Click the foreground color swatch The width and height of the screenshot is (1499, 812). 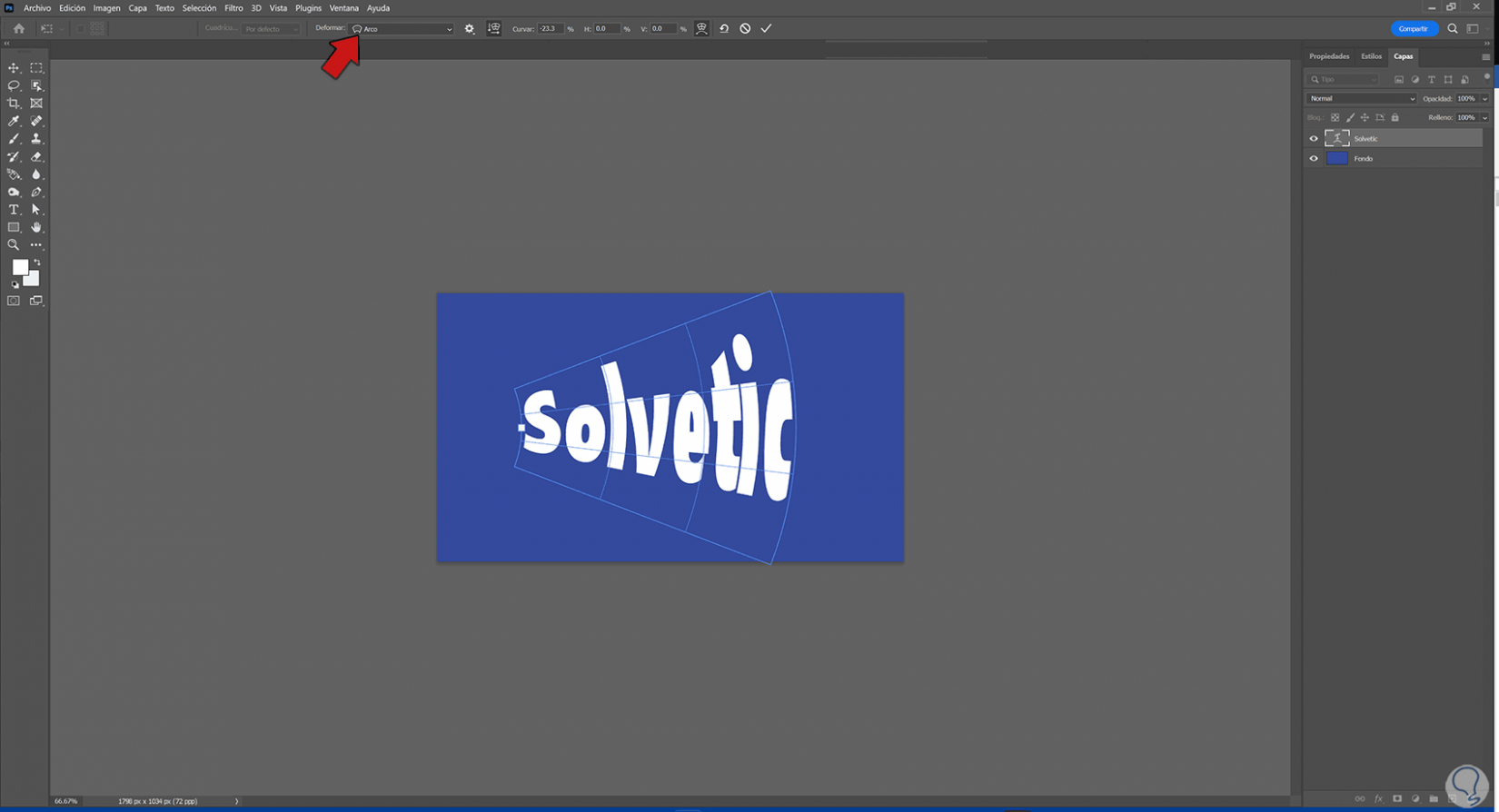point(20,267)
